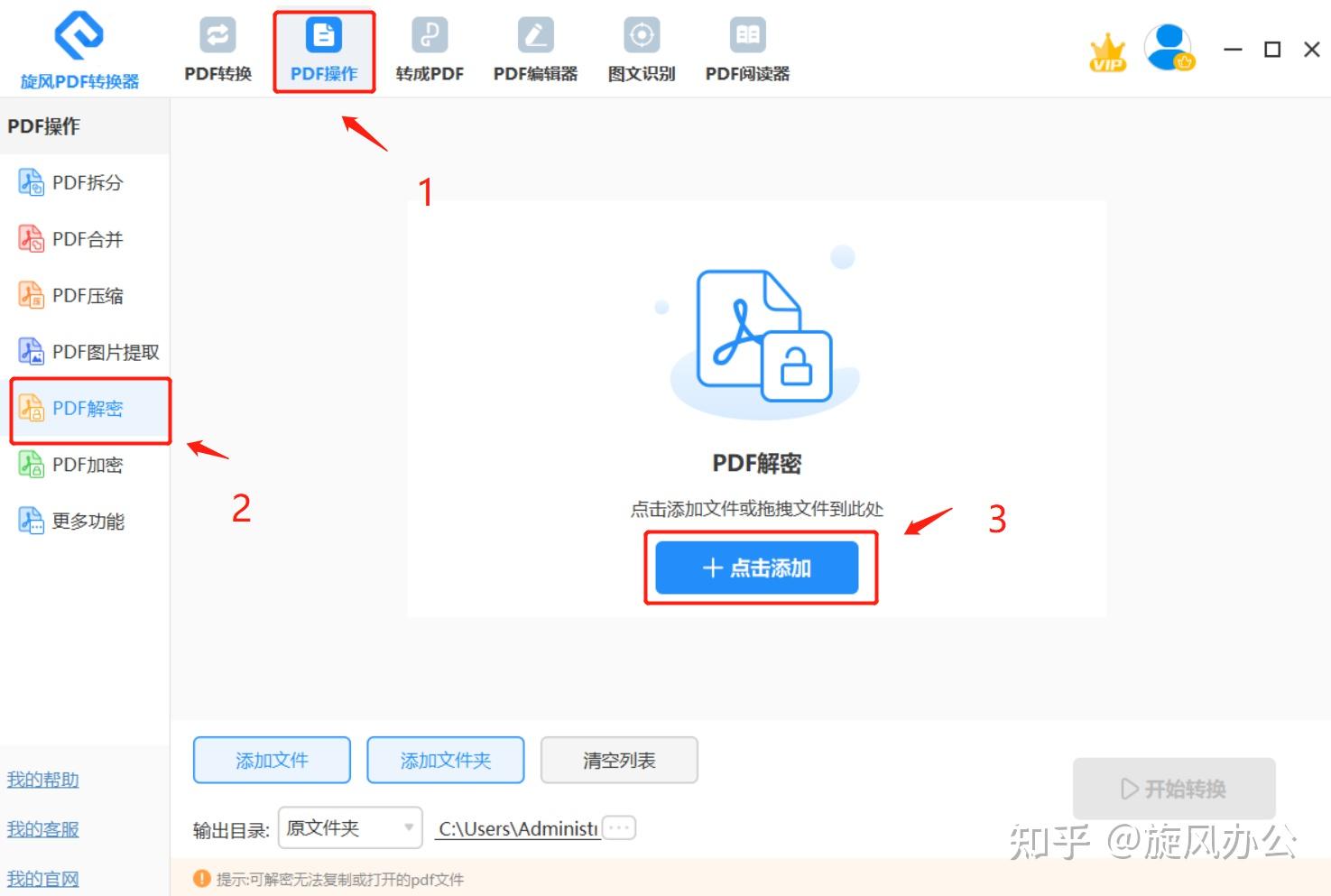This screenshot has height=896, width=1331.
Task: Open the user account avatar
Action: coord(1169,47)
